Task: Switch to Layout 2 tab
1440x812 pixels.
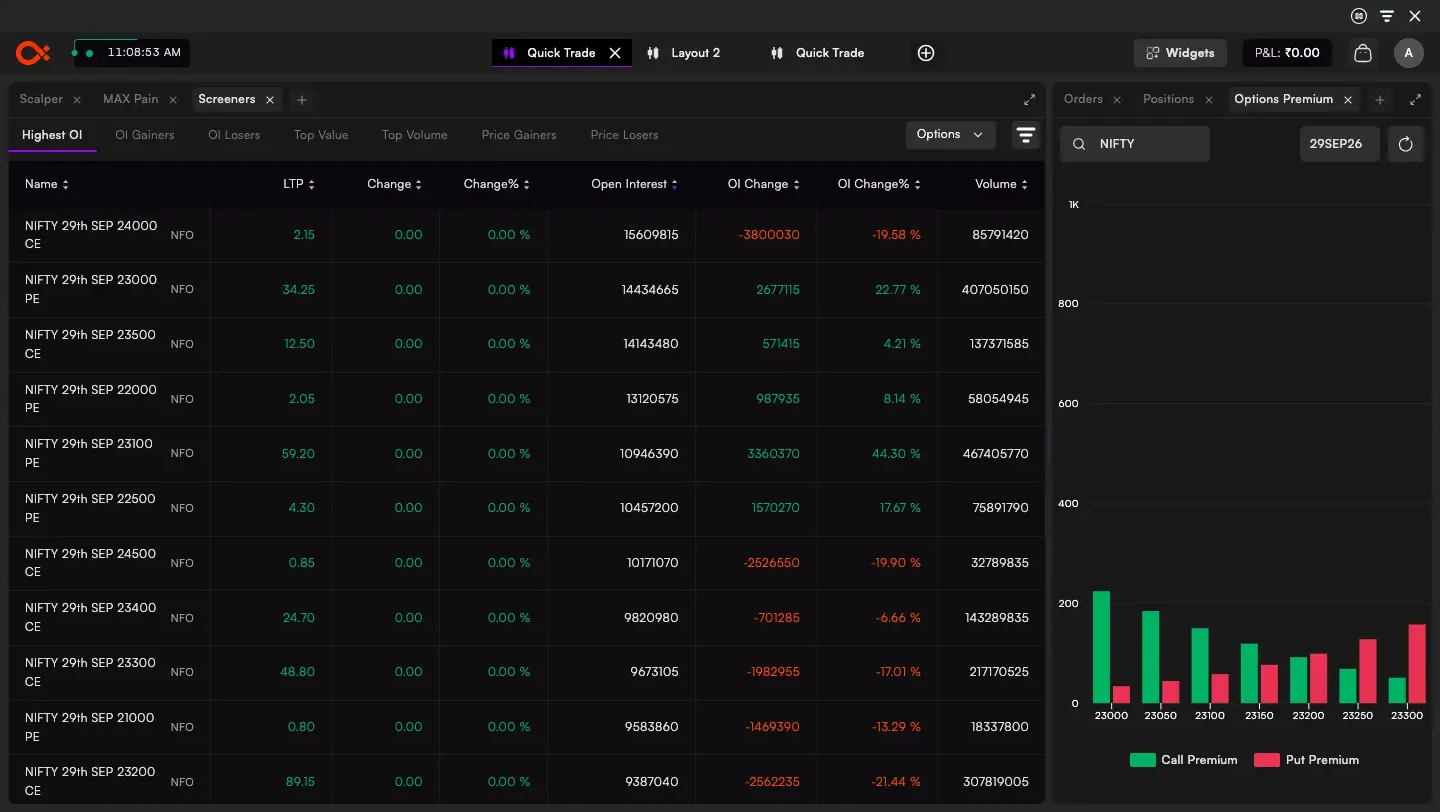Action: pyautogui.click(x=684, y=53)
